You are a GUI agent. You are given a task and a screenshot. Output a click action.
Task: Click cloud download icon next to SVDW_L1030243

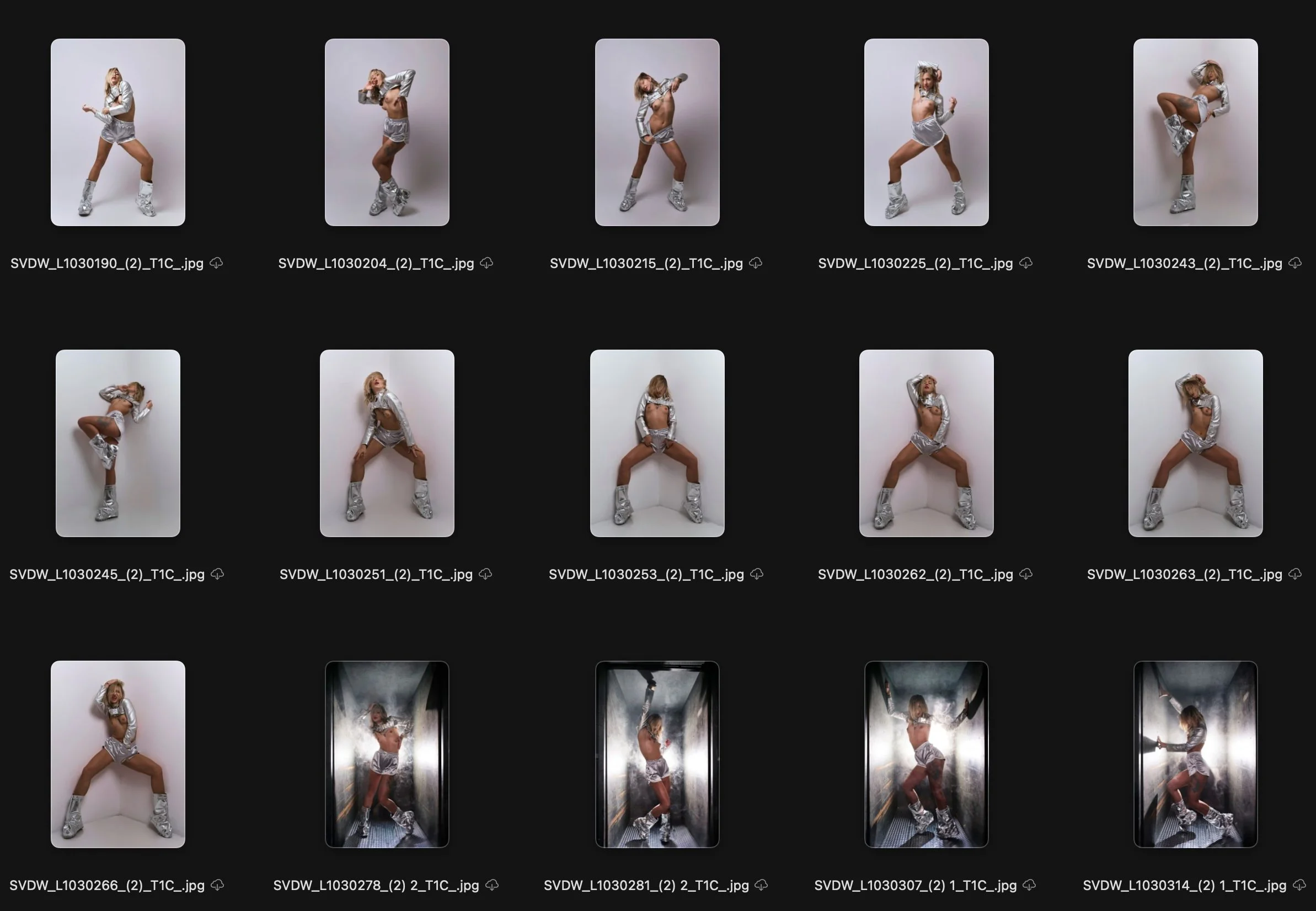click(x=1296, y=262)
